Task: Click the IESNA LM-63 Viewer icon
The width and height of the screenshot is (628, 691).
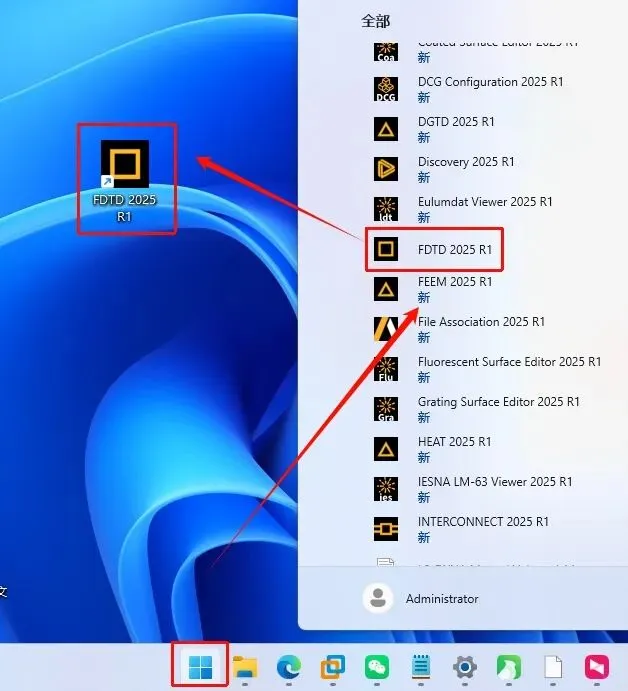Action: point(386,489)
